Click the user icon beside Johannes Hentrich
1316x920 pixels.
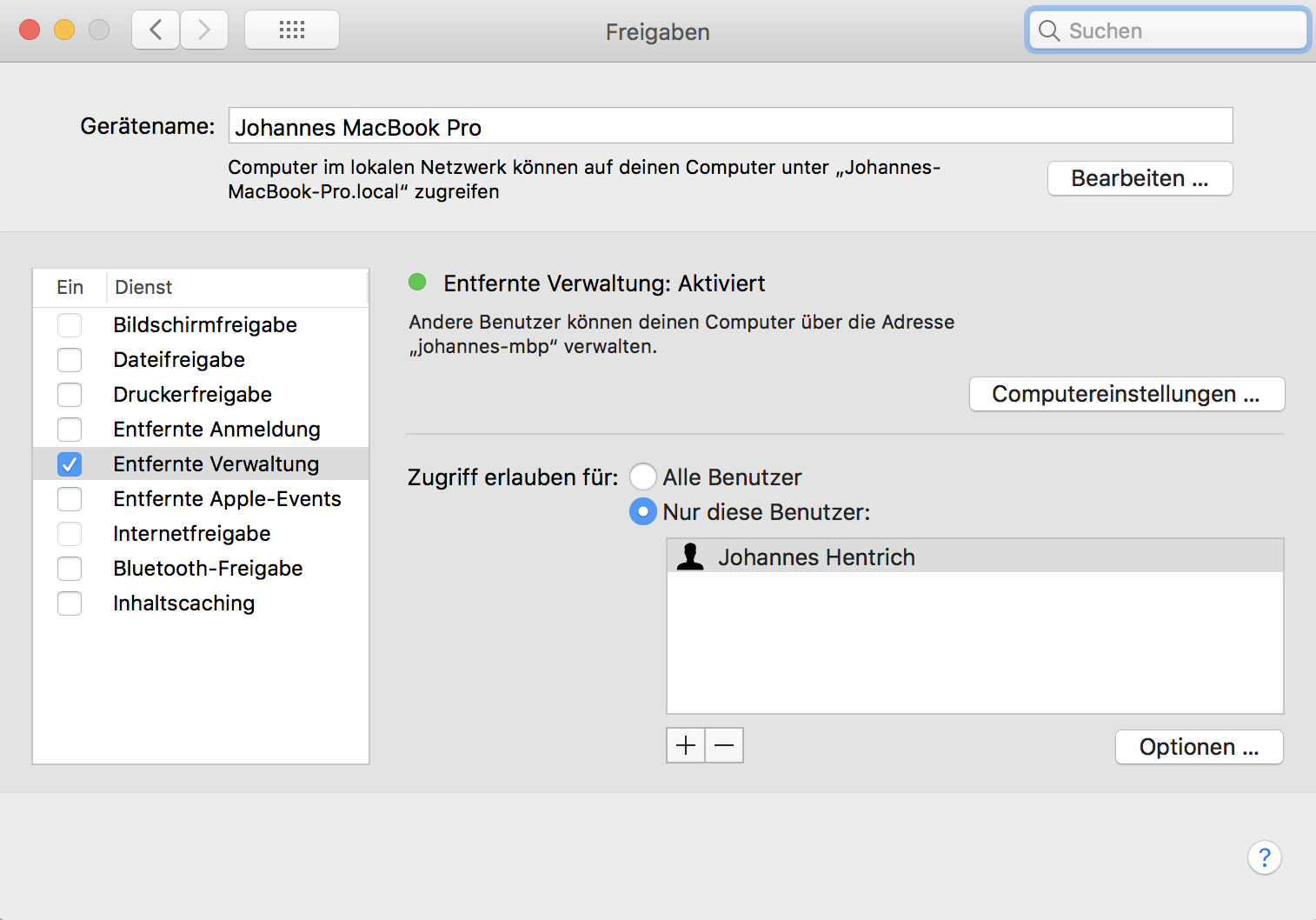(690, 557)
